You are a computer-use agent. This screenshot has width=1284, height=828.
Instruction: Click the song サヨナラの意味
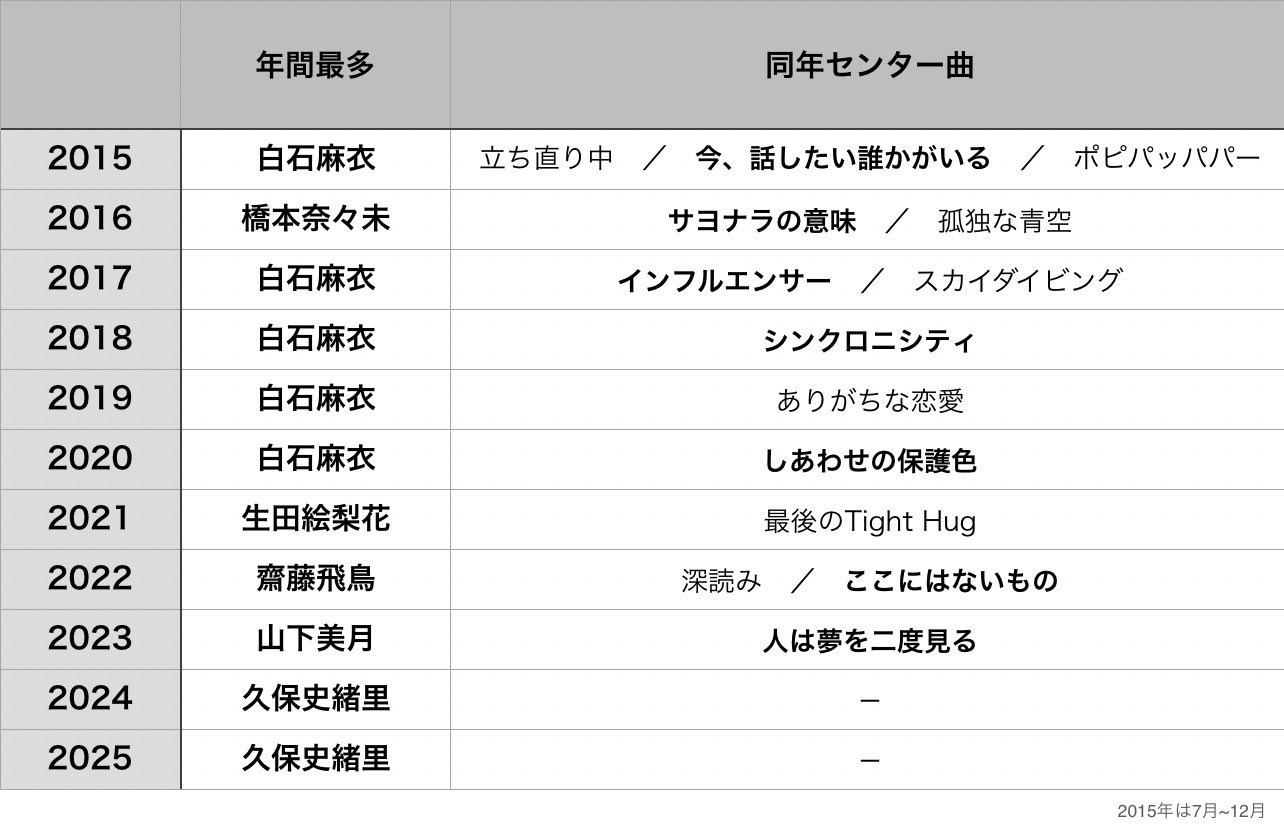click(761, 220)
